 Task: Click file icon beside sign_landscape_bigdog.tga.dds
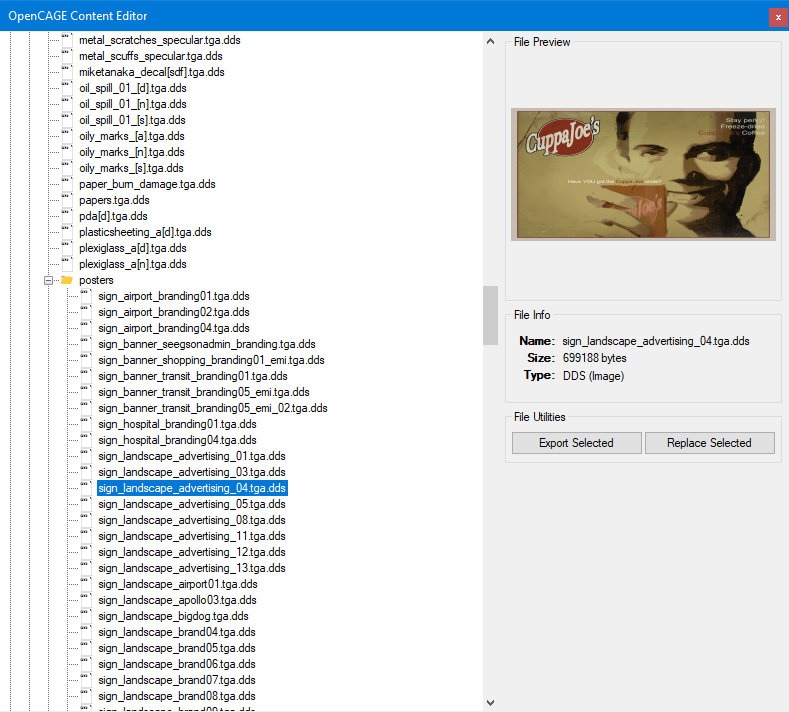pos(86,616)
